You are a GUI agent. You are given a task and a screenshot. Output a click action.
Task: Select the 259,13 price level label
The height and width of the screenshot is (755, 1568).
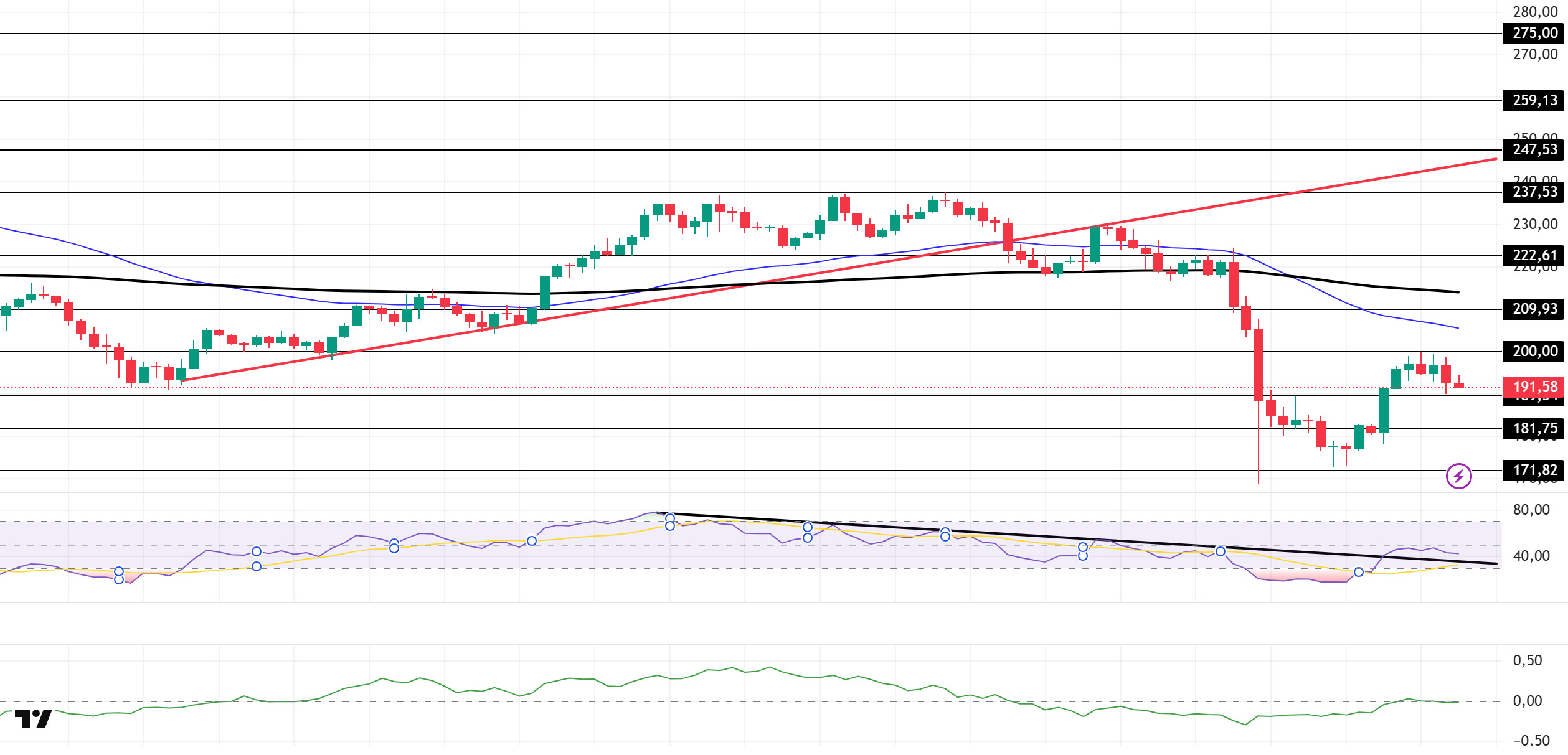tap(1534, 100)
